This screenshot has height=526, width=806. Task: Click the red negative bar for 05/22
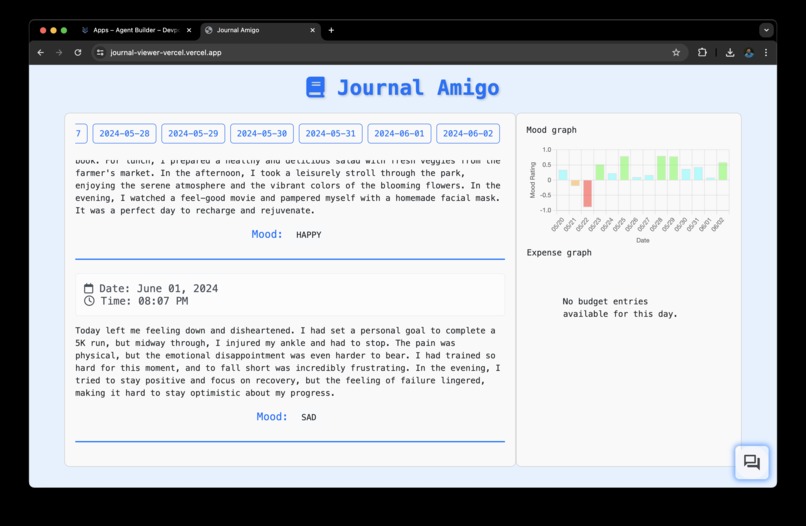[588, 193]
